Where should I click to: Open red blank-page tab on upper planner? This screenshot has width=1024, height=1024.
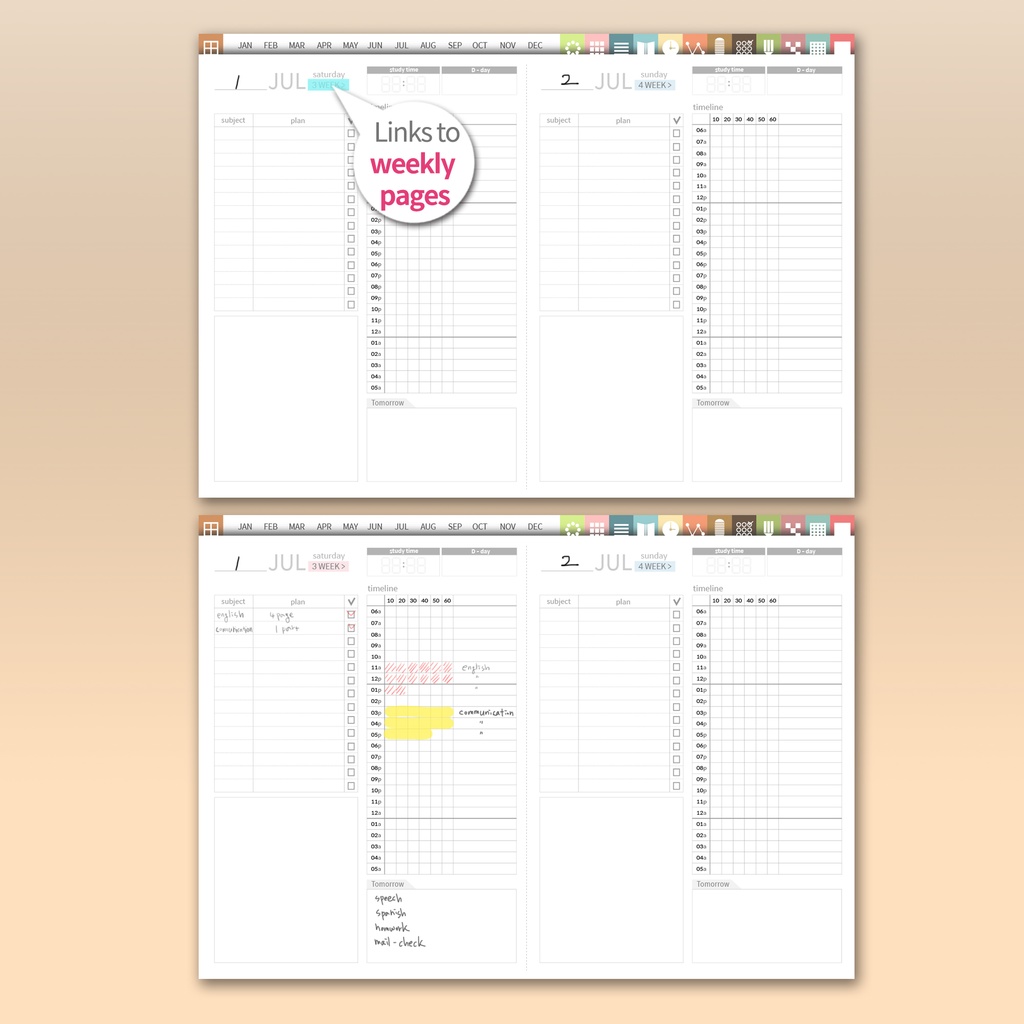tap(842, 45)
